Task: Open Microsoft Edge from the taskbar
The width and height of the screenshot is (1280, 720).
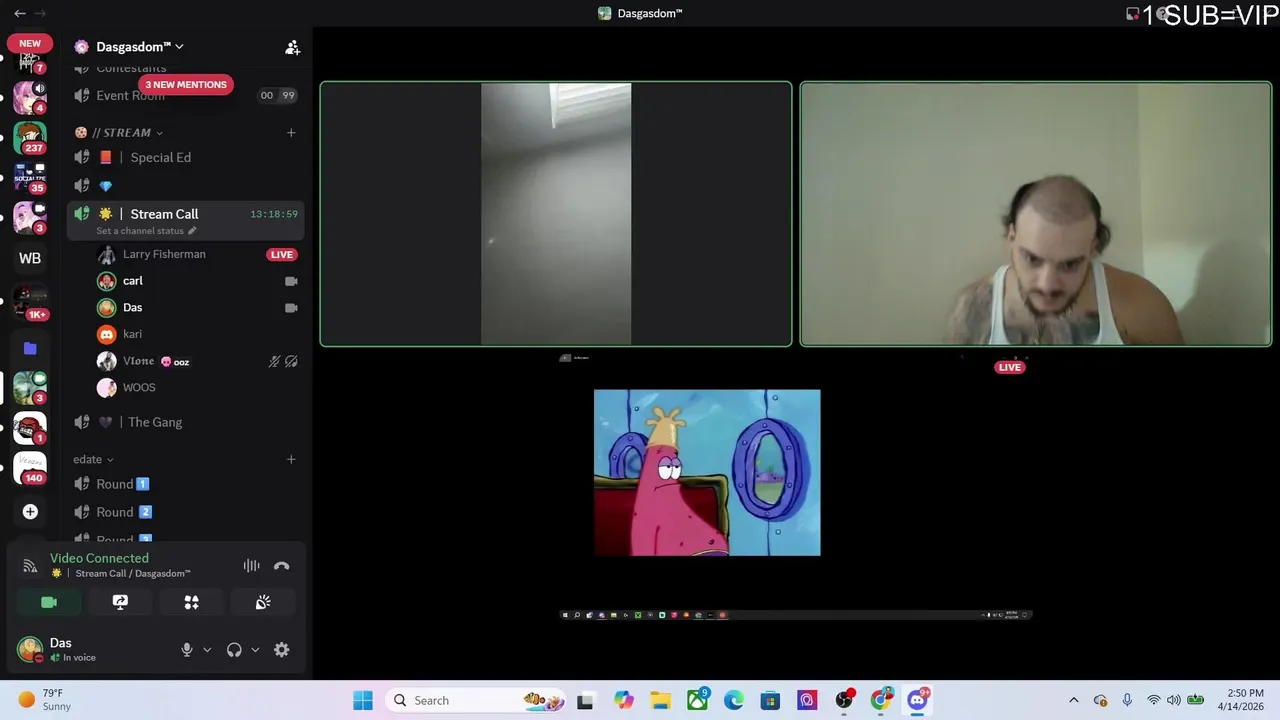Action: point(734,700)
